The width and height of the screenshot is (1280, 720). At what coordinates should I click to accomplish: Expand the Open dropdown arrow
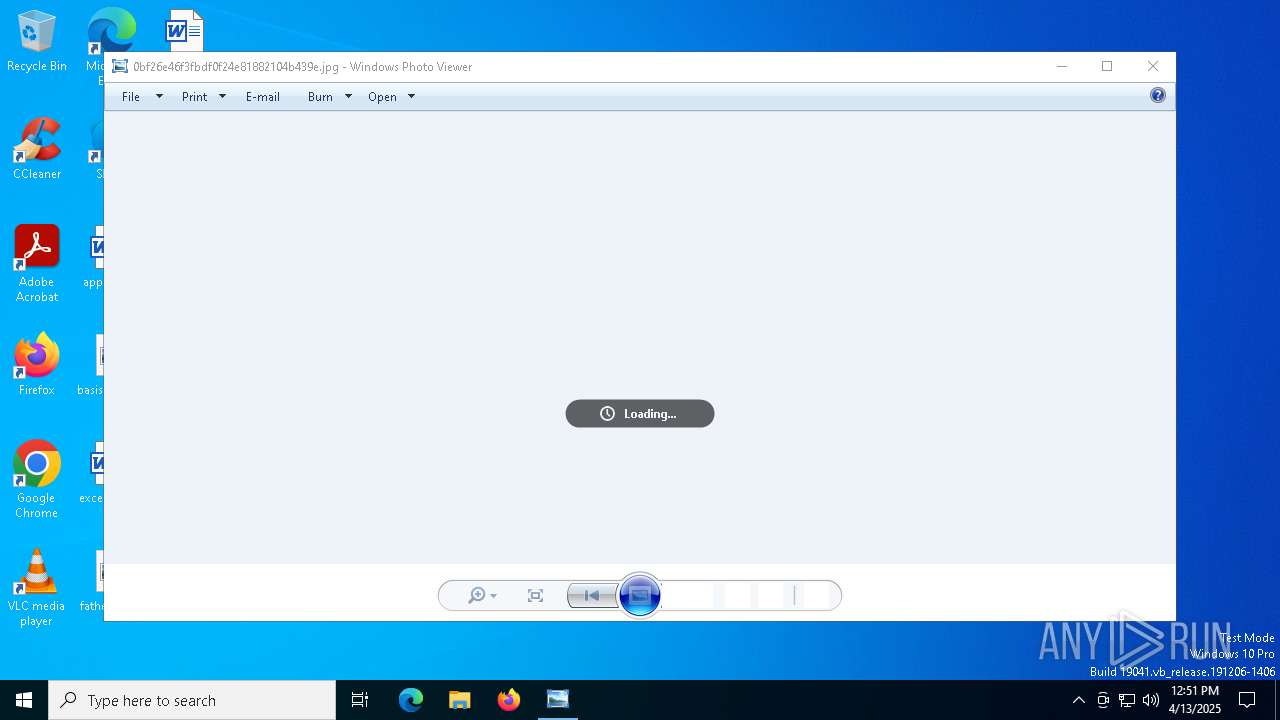coord(411,97)
